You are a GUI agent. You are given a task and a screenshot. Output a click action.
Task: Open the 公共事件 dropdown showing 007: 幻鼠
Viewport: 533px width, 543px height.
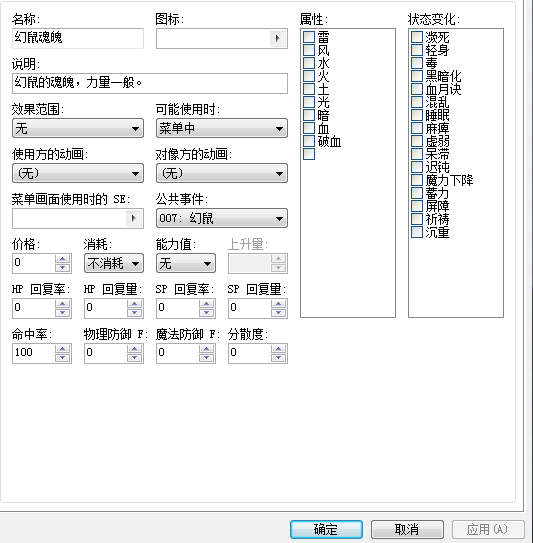click(222, 218)
